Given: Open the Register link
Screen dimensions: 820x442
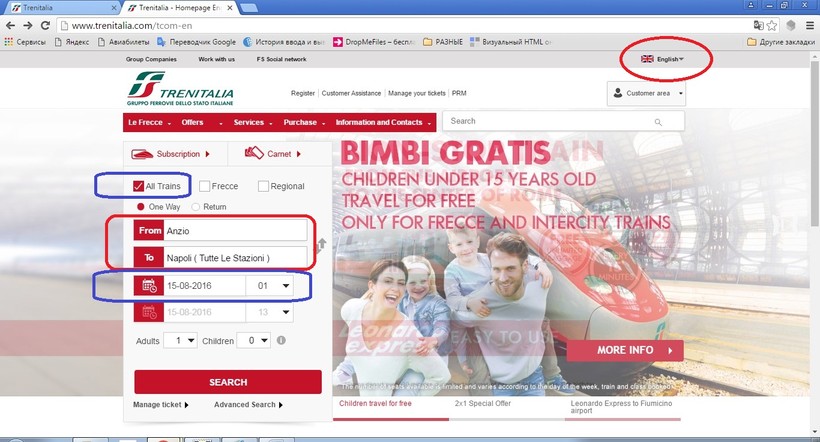Looking at the screenshot, I should coord(303,93).
